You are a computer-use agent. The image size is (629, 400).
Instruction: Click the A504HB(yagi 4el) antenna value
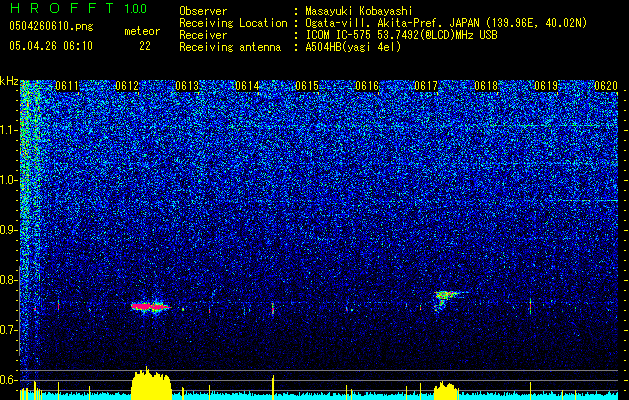tap(353, 47)
